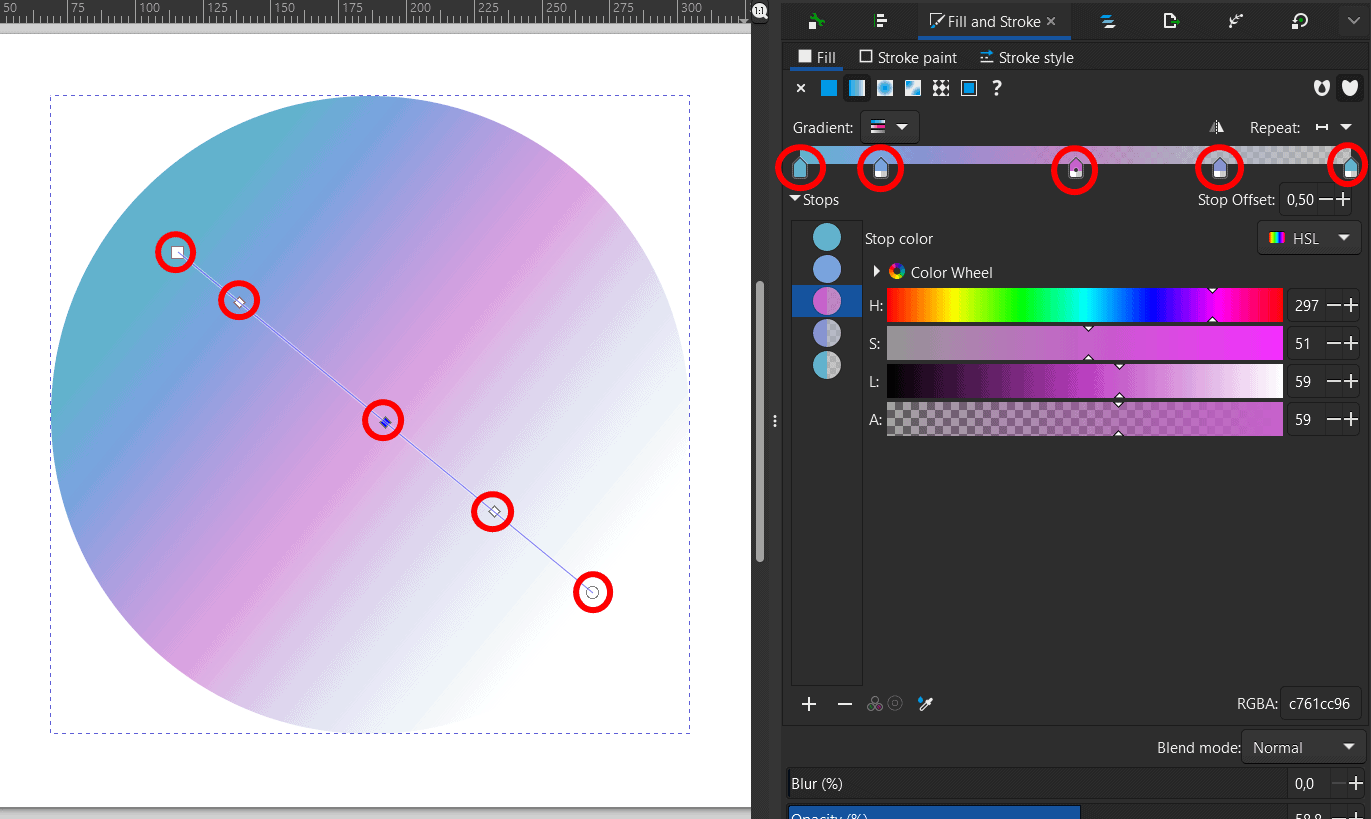Choose Flat color fill type

coord(828,88)
